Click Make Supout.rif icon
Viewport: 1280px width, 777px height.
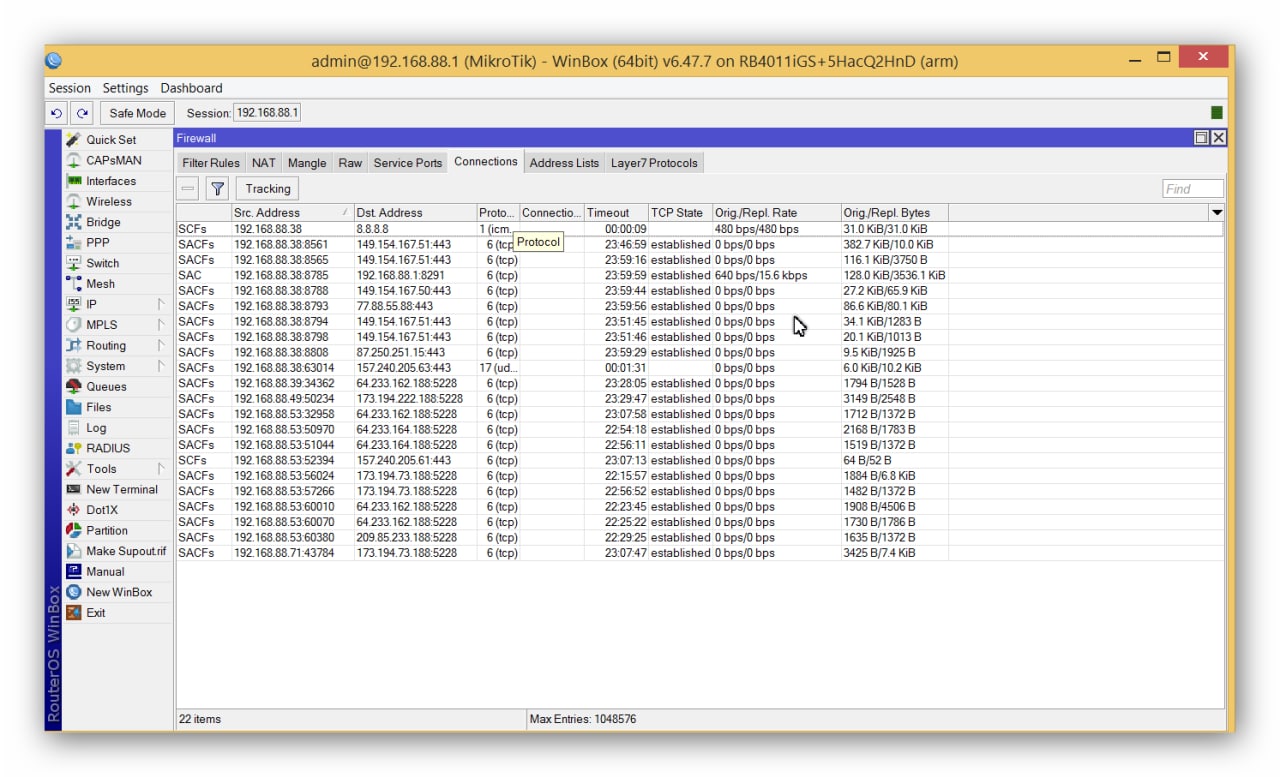[x=73, y=551]
